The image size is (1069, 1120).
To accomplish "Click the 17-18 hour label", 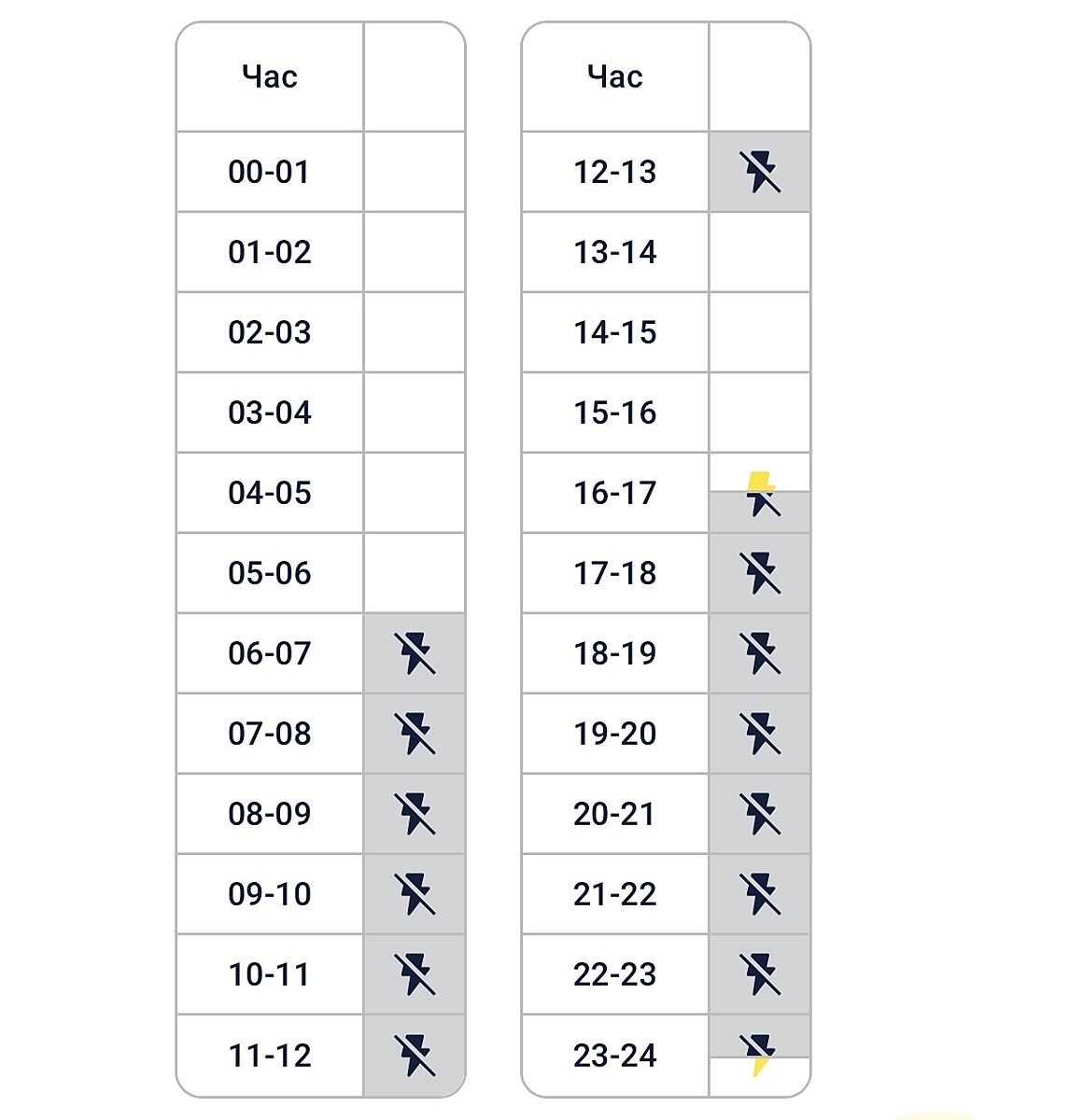I will 615,573.
